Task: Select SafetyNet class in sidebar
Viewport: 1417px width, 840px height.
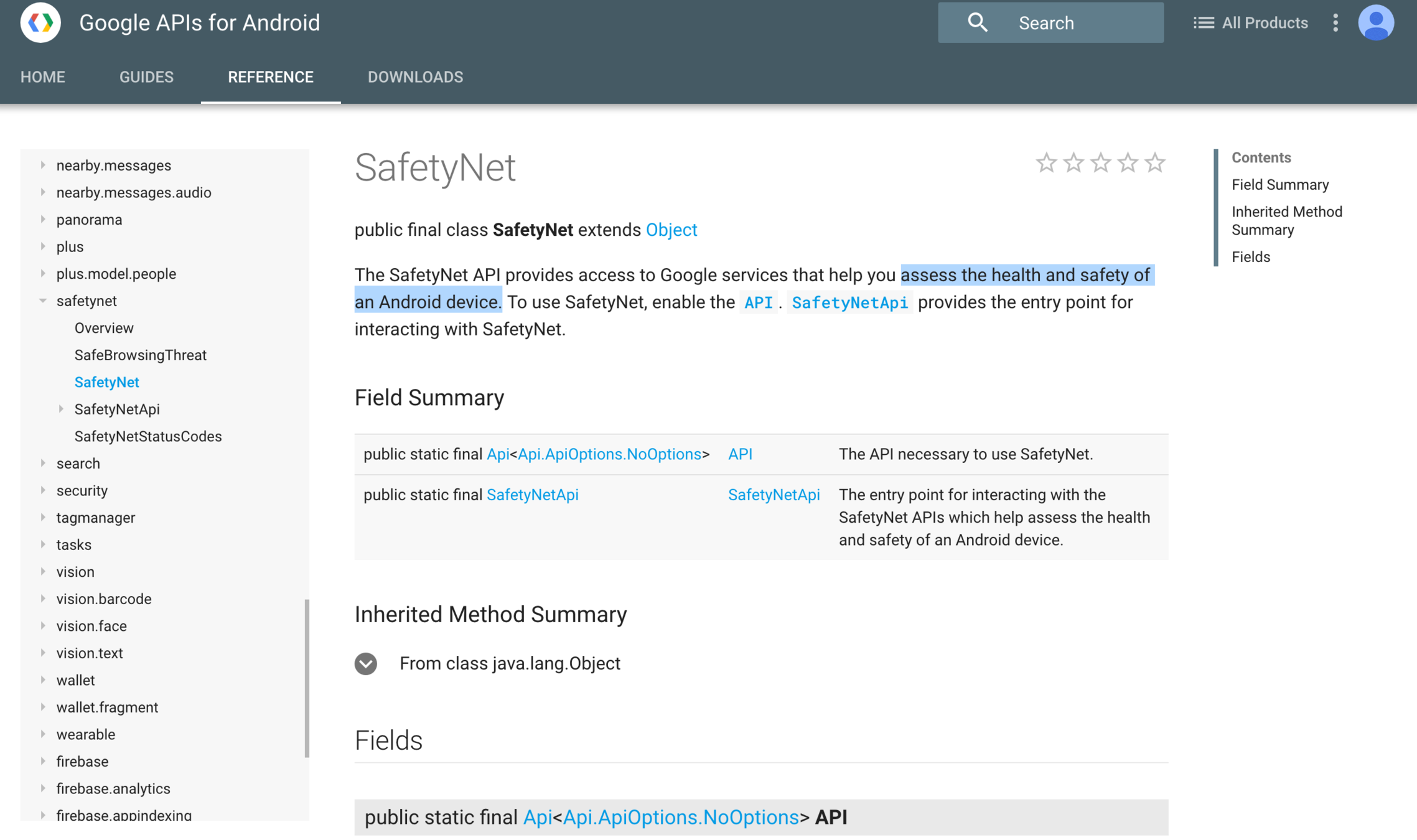Action: point(106,382)
